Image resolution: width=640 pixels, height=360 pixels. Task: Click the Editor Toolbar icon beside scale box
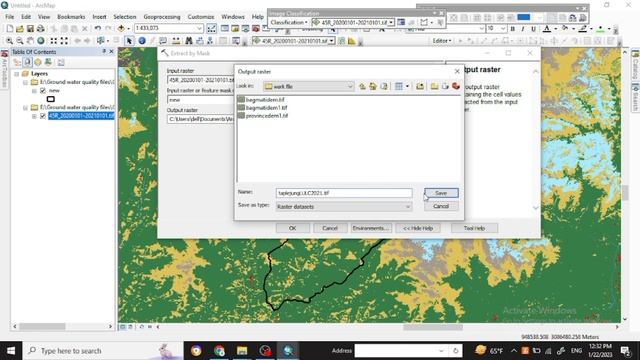211,28
